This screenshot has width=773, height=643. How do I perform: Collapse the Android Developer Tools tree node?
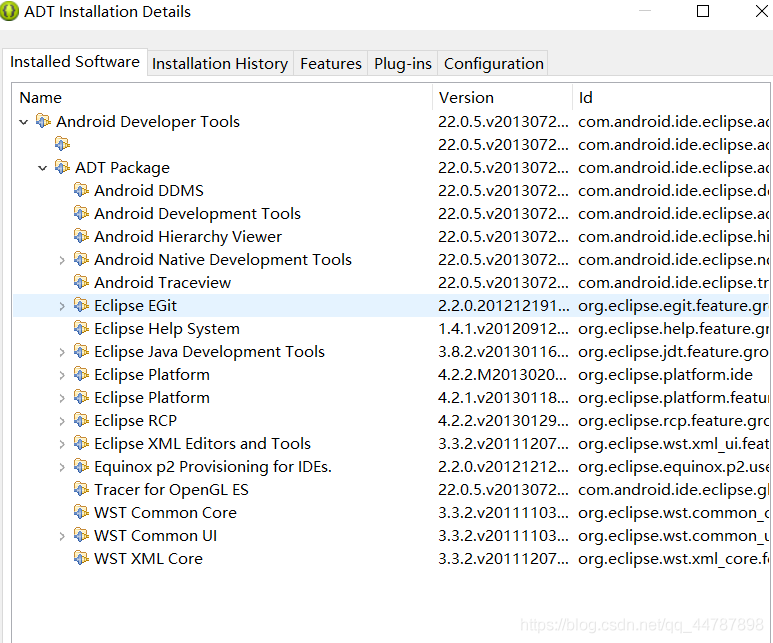click(x=24, y=122)
